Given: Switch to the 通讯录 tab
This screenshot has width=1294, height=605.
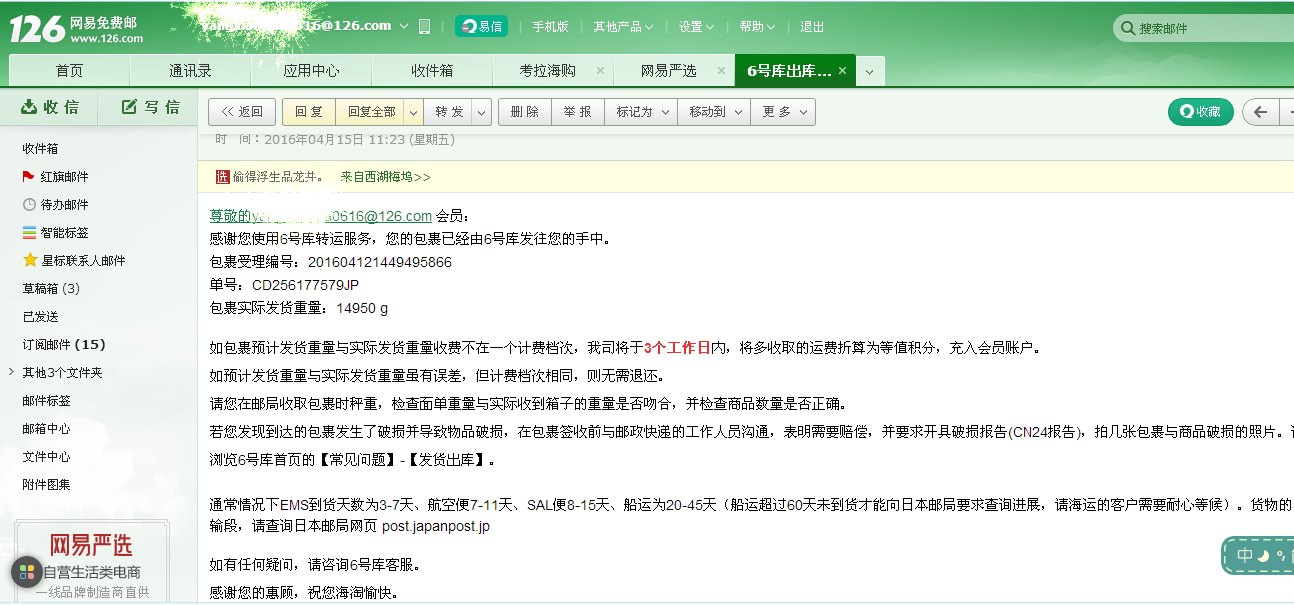Looking at the screenshot, I should click(x=190, y=71).
